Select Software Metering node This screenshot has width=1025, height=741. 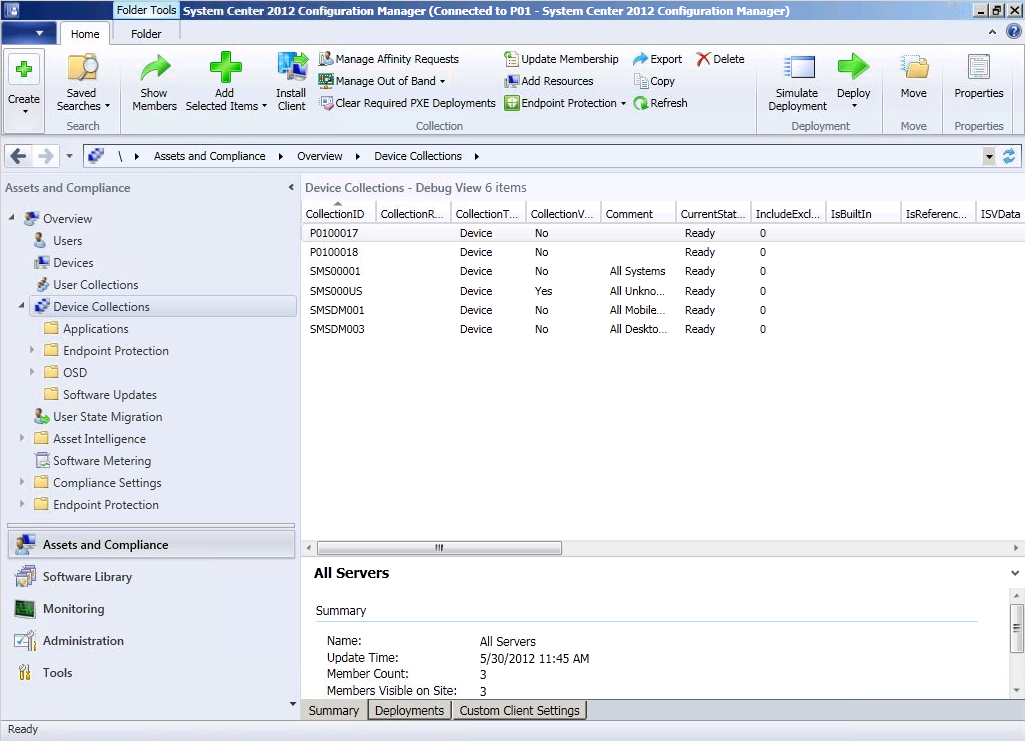point(101,460)
